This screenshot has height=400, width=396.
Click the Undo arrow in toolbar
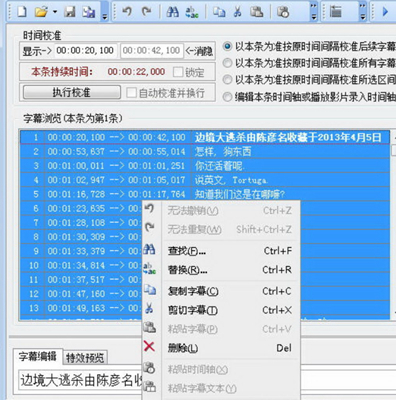[x=127, y=12]
